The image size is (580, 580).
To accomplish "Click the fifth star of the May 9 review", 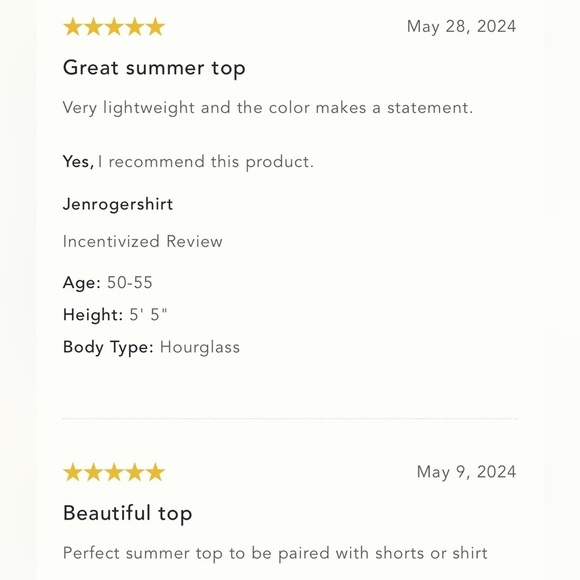I will [155, 472].
